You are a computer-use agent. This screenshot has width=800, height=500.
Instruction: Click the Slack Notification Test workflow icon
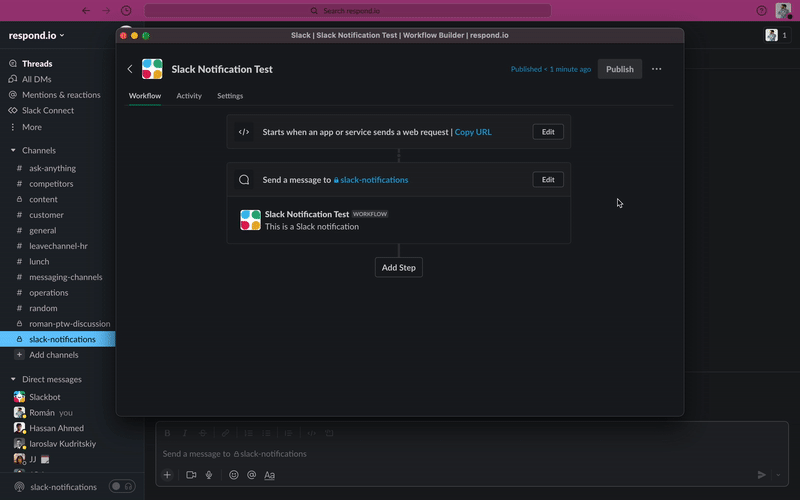pos(152,69)
